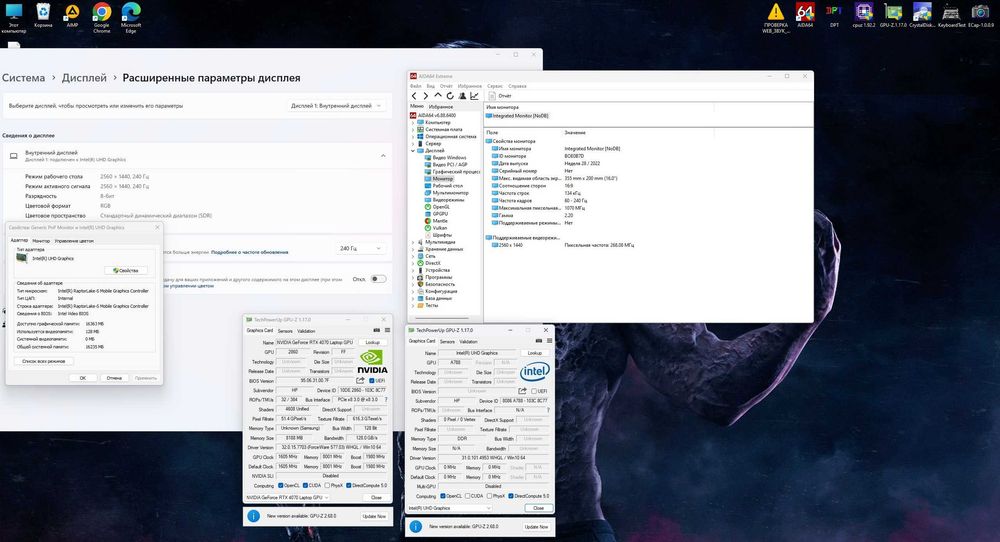Open the GPU-Z.1.17.0 desktop shortcut icon
The width and height of the screenshot is (1000, 542).
point(893,15)
